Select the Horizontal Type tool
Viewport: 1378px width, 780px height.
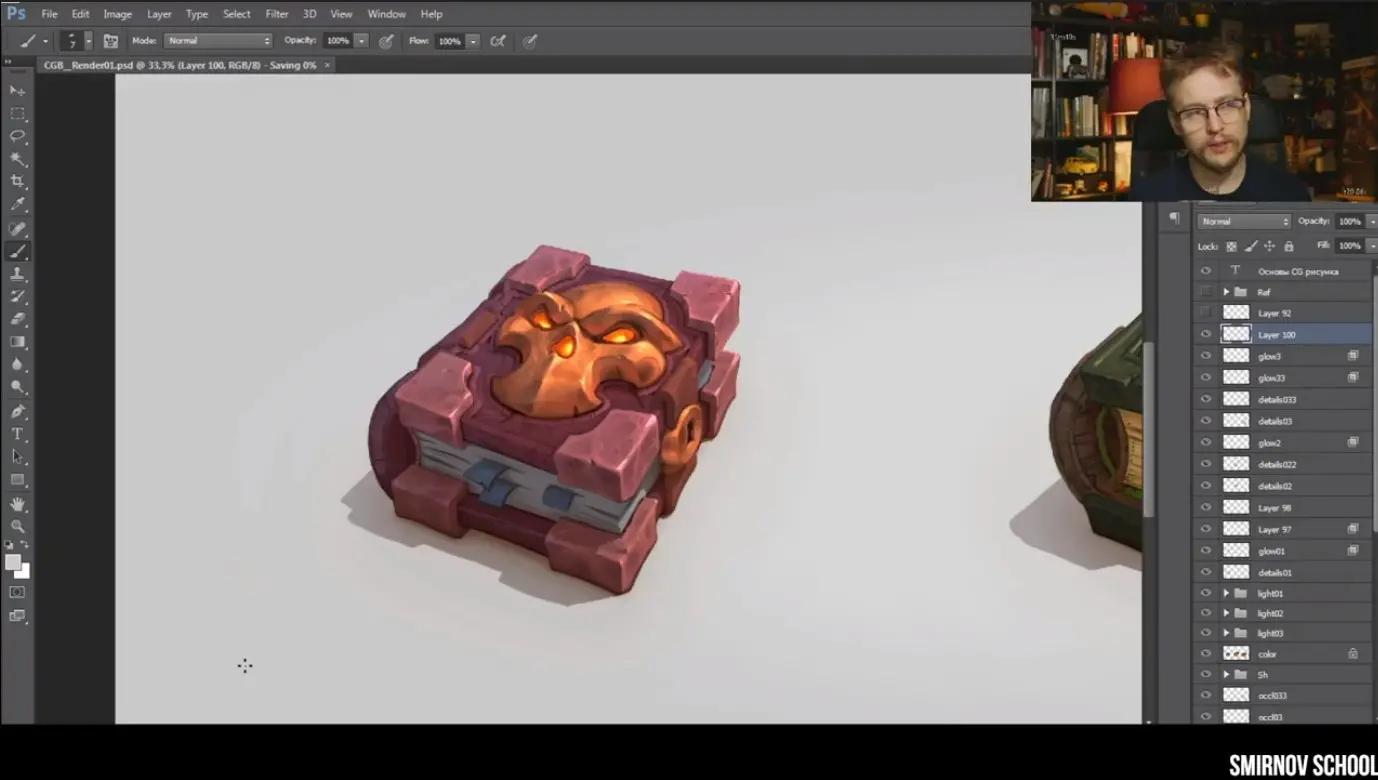(x=17, y=434)
